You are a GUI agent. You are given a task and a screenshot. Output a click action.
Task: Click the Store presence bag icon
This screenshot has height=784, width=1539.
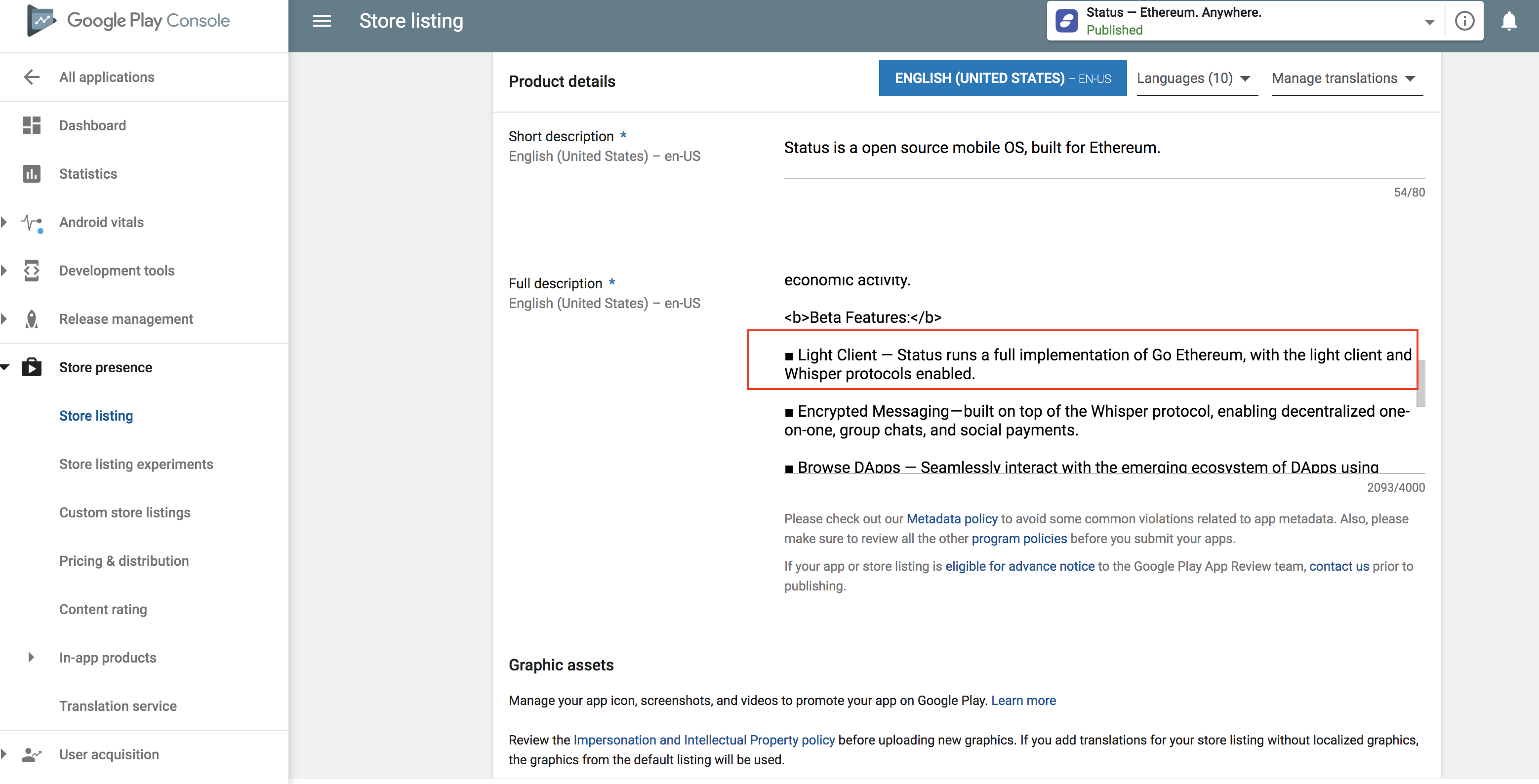[x=31, y=367]
